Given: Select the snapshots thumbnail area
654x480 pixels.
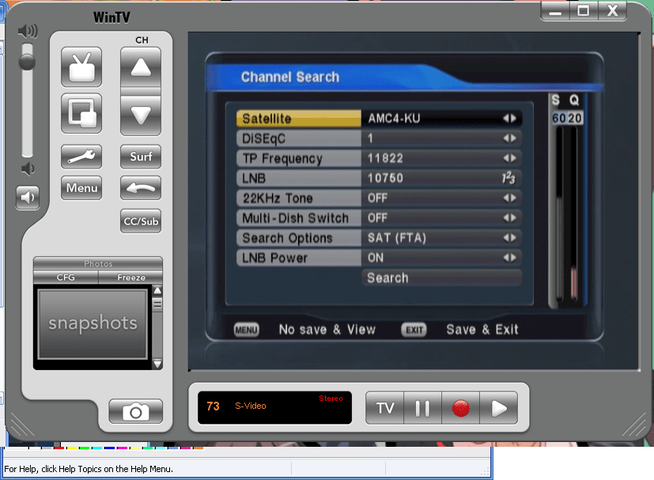Looking at the screenshot, I should (93, 324).
